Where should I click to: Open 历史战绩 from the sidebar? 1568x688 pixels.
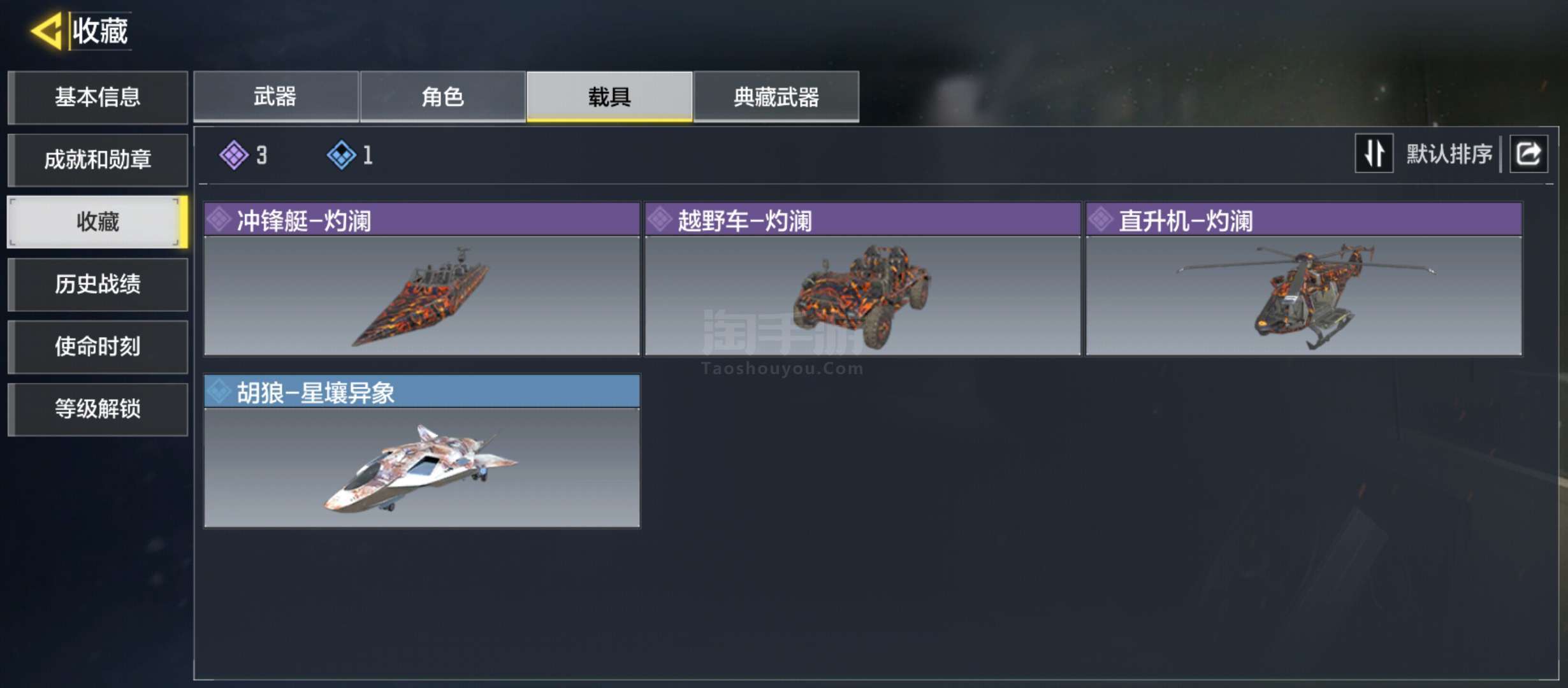(98, 284)
